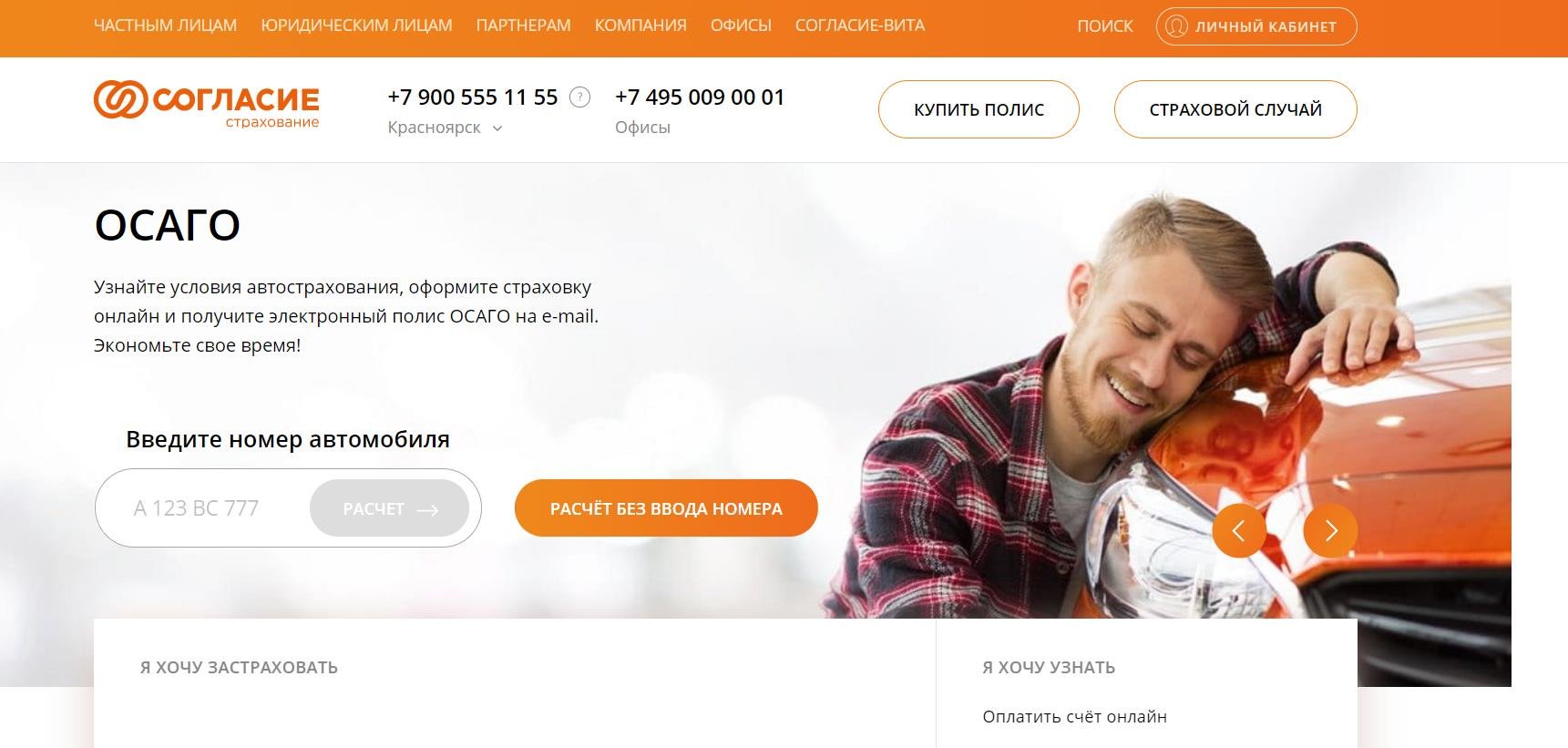This screenshot has width=1568, height=748.
Task: Open the Юридическим лицам menu
Action: (x=356, y=26)
